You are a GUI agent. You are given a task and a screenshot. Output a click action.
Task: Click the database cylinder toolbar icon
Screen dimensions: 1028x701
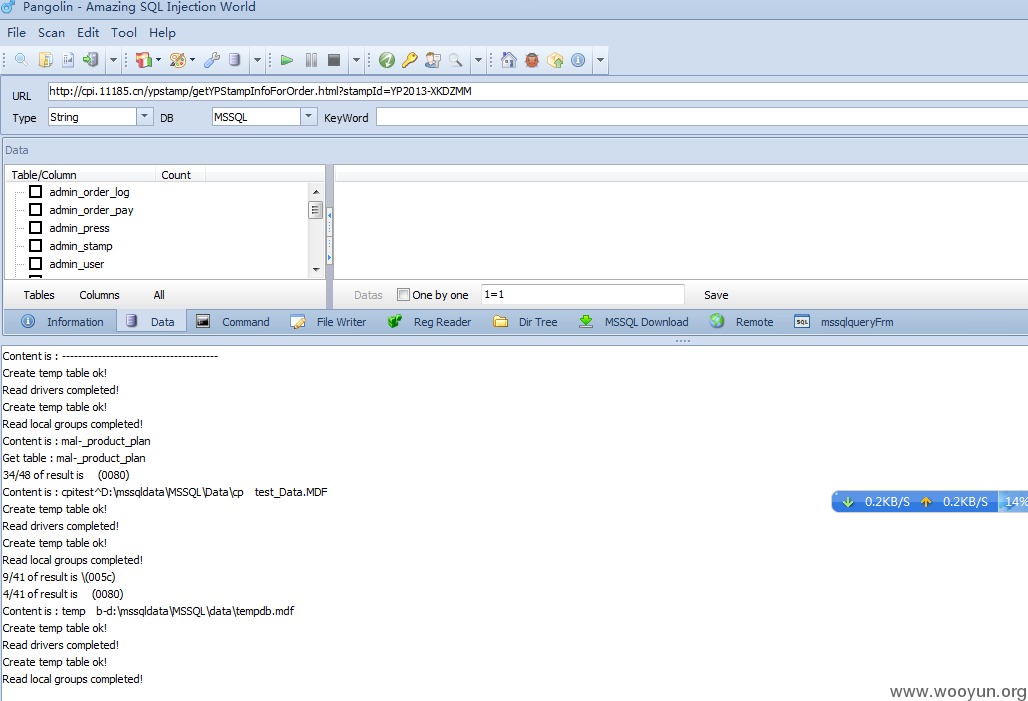(234, 60)
